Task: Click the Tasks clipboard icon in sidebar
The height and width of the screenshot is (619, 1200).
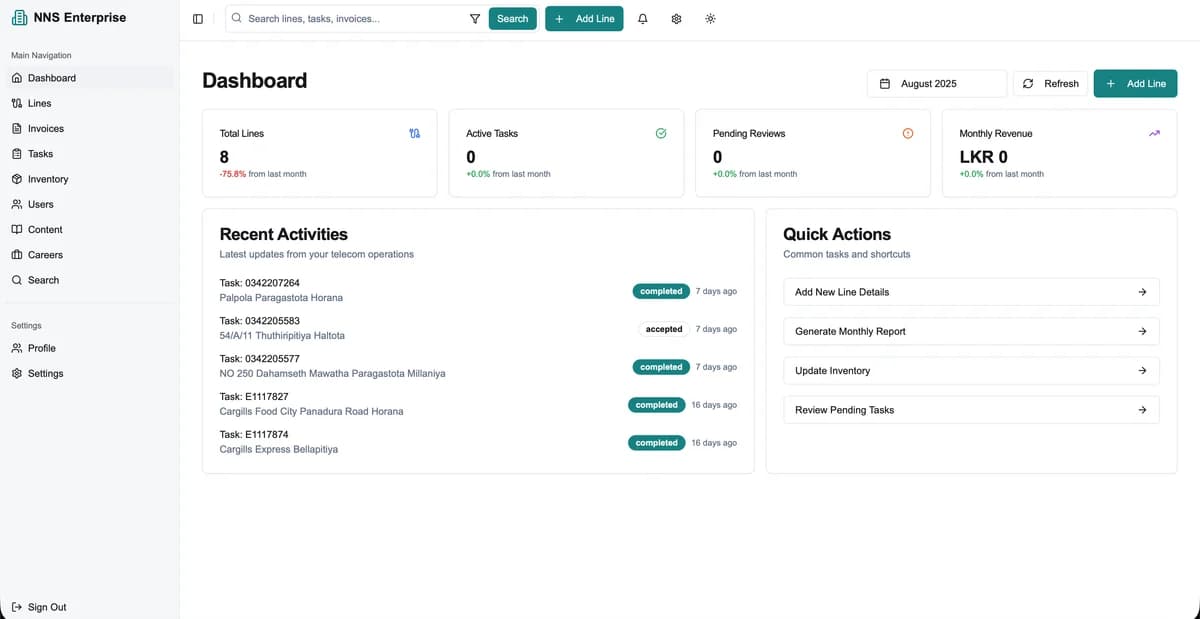Action: (x=16, y=154)
